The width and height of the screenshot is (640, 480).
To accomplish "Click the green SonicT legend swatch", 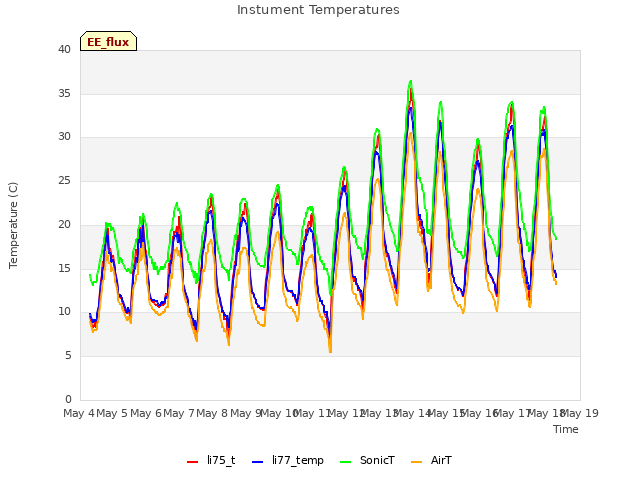I will pyautogui.click(x=345, y=461).
